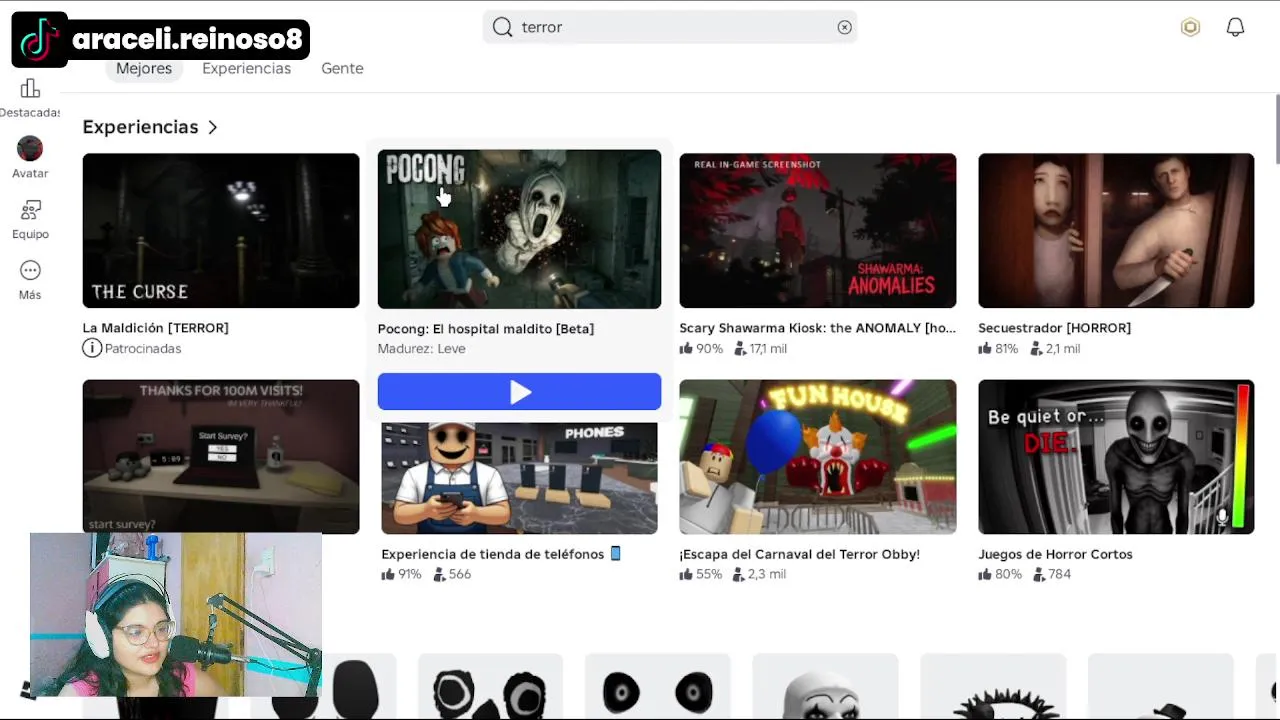Viewport: 1280px width, 720px height.
Task: Click title La Maldición [TERROR]
Action: click(155, 328)
